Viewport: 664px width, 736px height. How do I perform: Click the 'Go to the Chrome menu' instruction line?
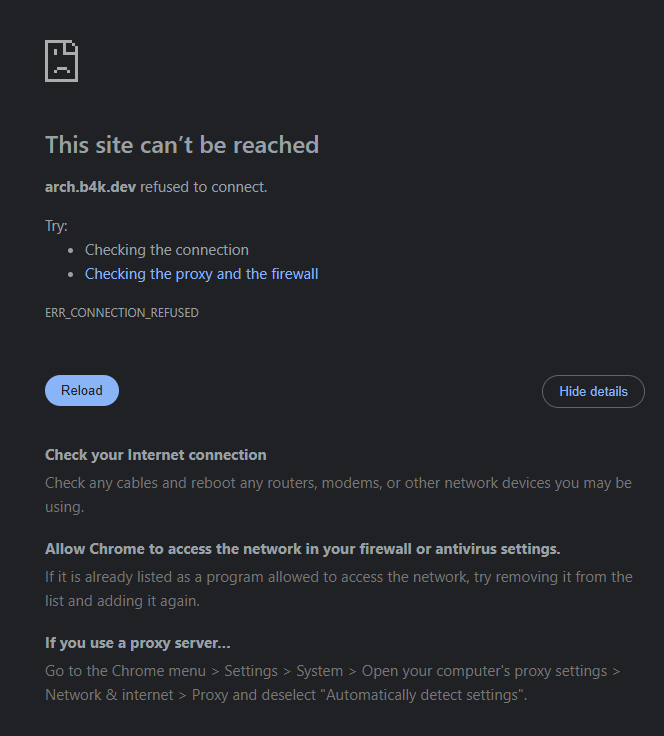pos(333,671)
